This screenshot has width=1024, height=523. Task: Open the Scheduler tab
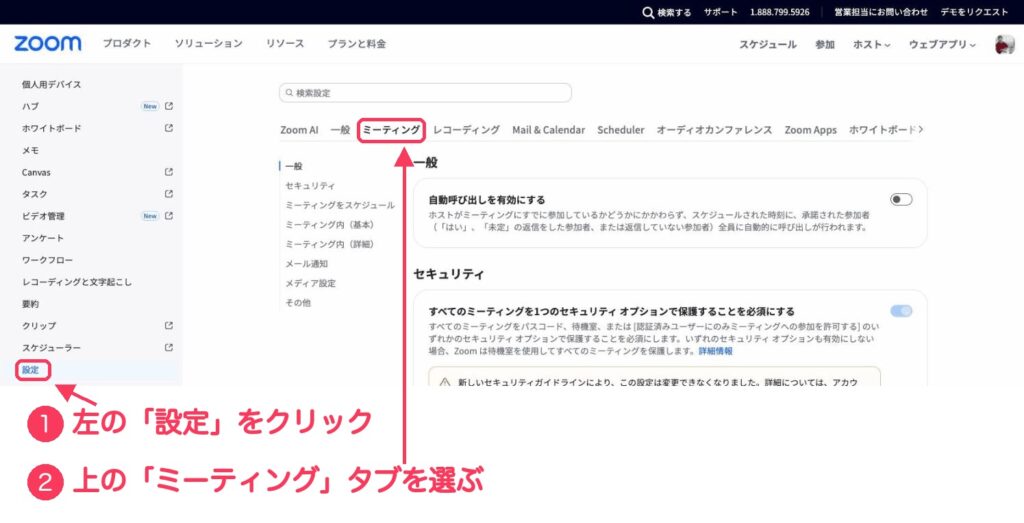(620, 130)
